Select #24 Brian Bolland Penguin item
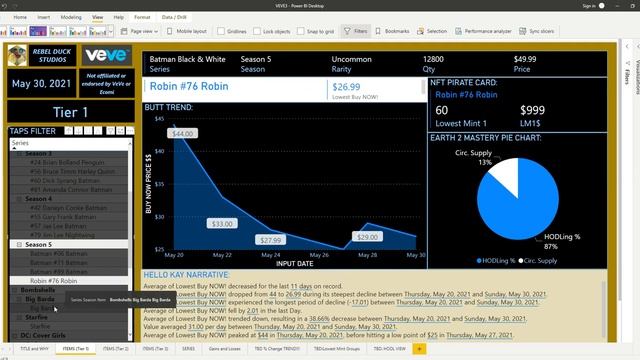Image resolution: width=640 pixels, height=360 pixels. pyautogui.click(x=67, y=162)
